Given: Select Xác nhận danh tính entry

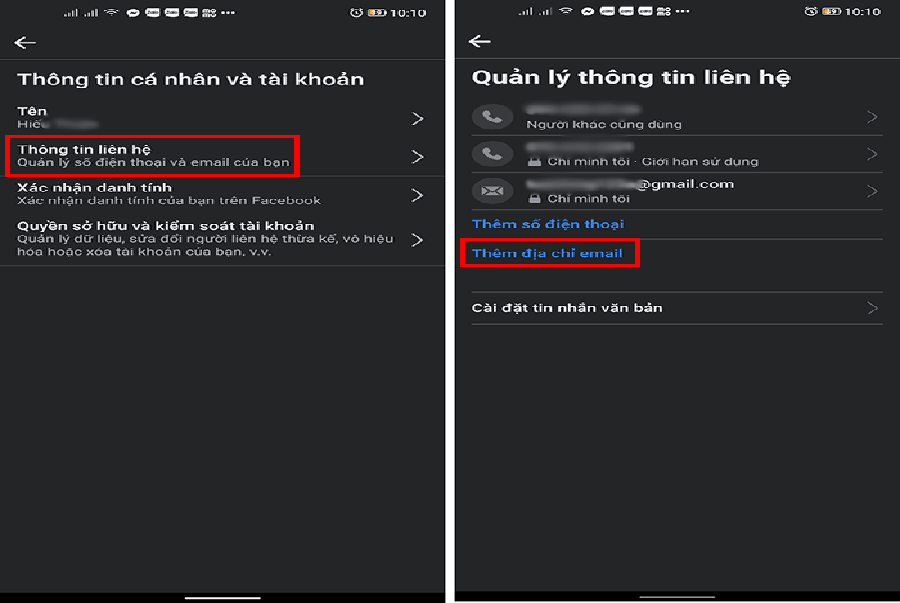Looking at the screenshot, I should [222, 194].
